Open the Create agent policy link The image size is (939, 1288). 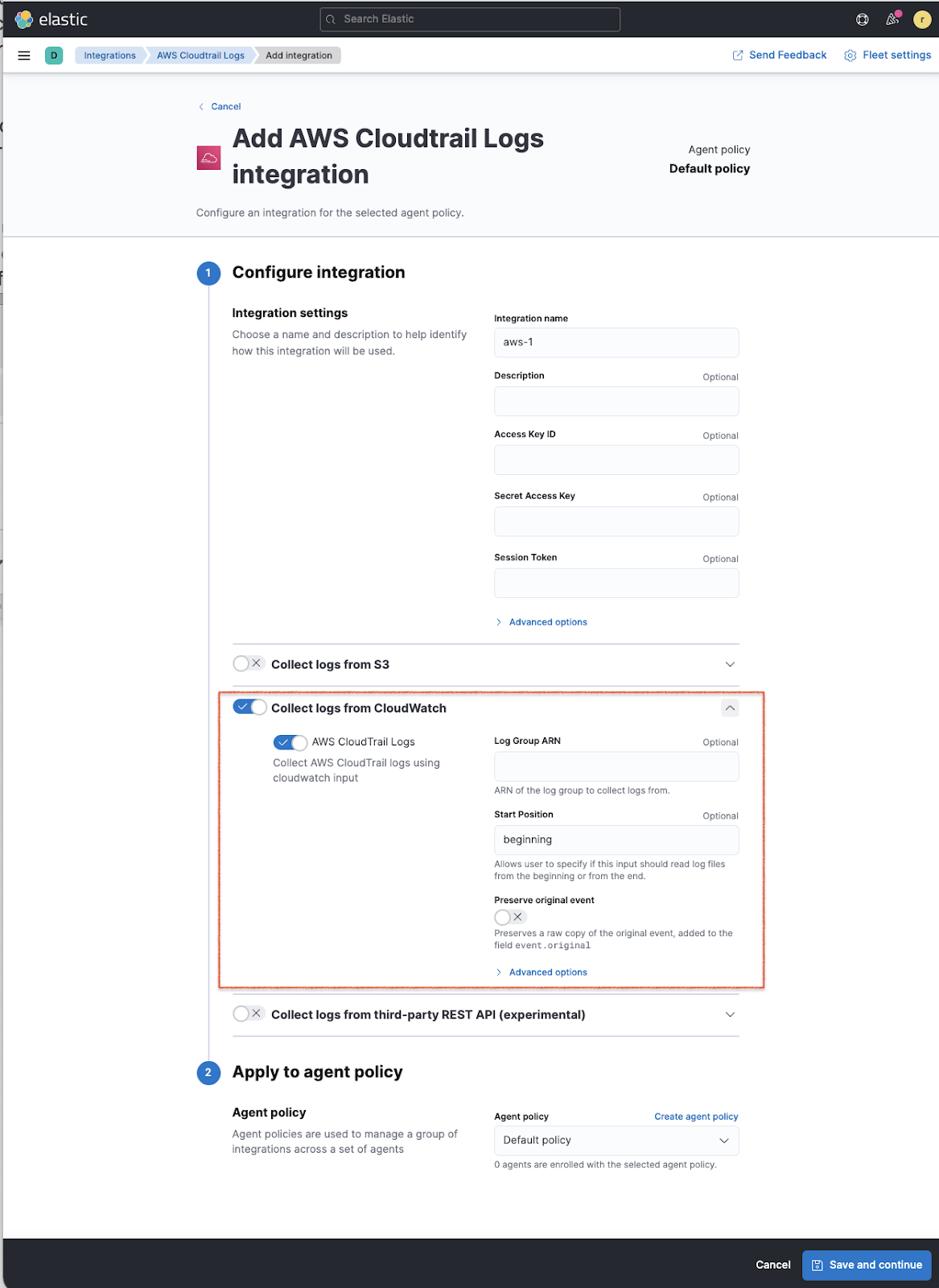695,1117
